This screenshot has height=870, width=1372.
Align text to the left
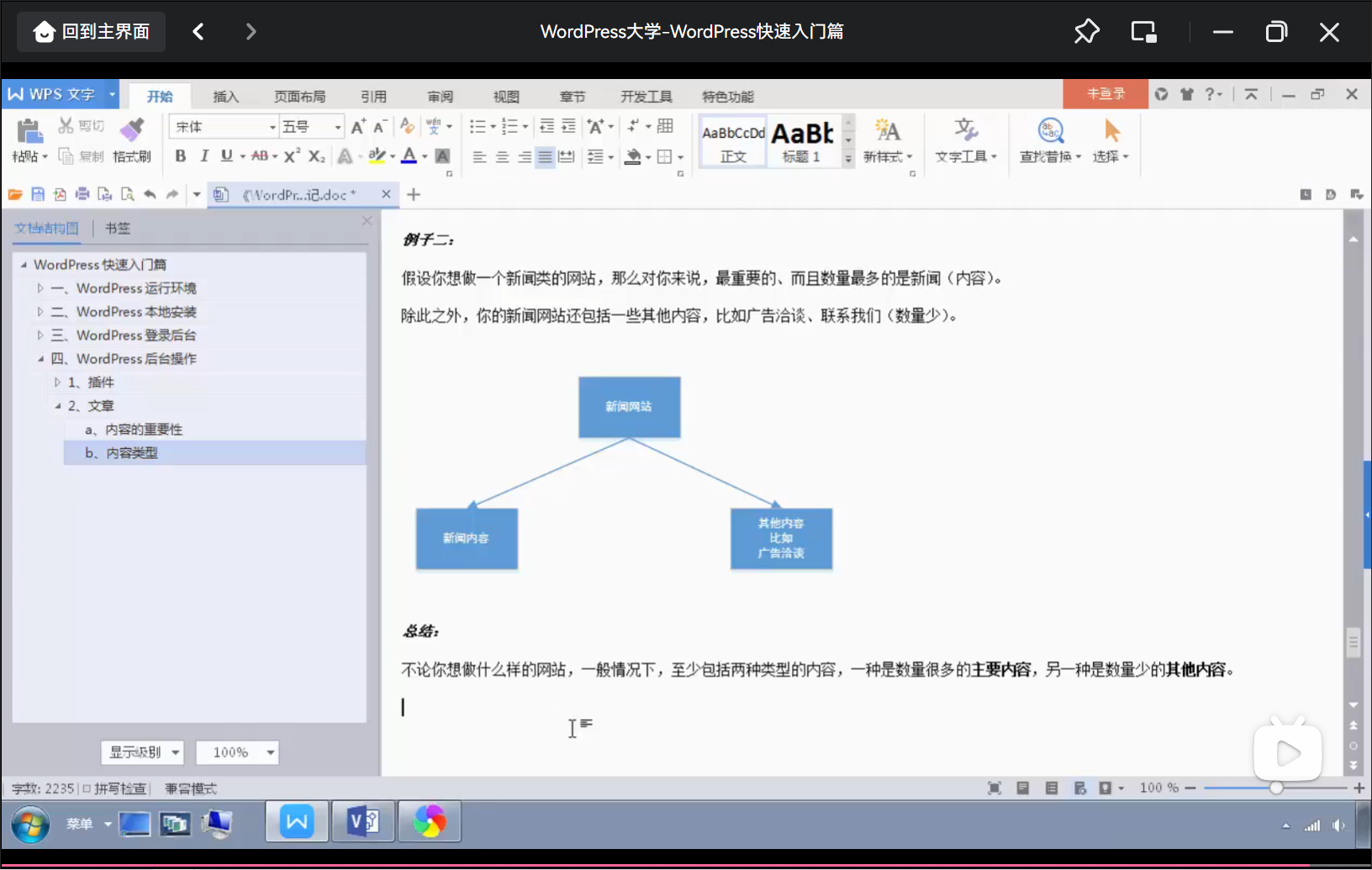click(479, 157)
